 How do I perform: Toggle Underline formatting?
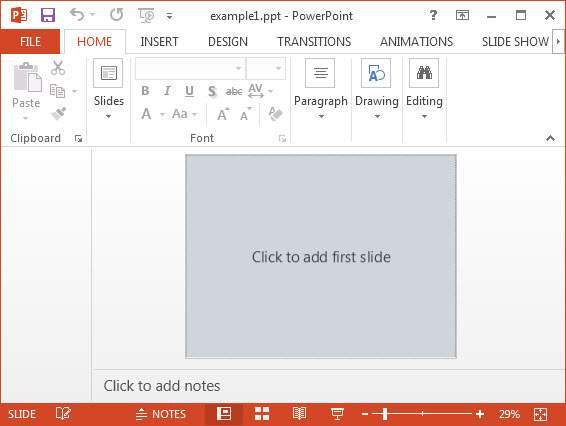point(189,91)
